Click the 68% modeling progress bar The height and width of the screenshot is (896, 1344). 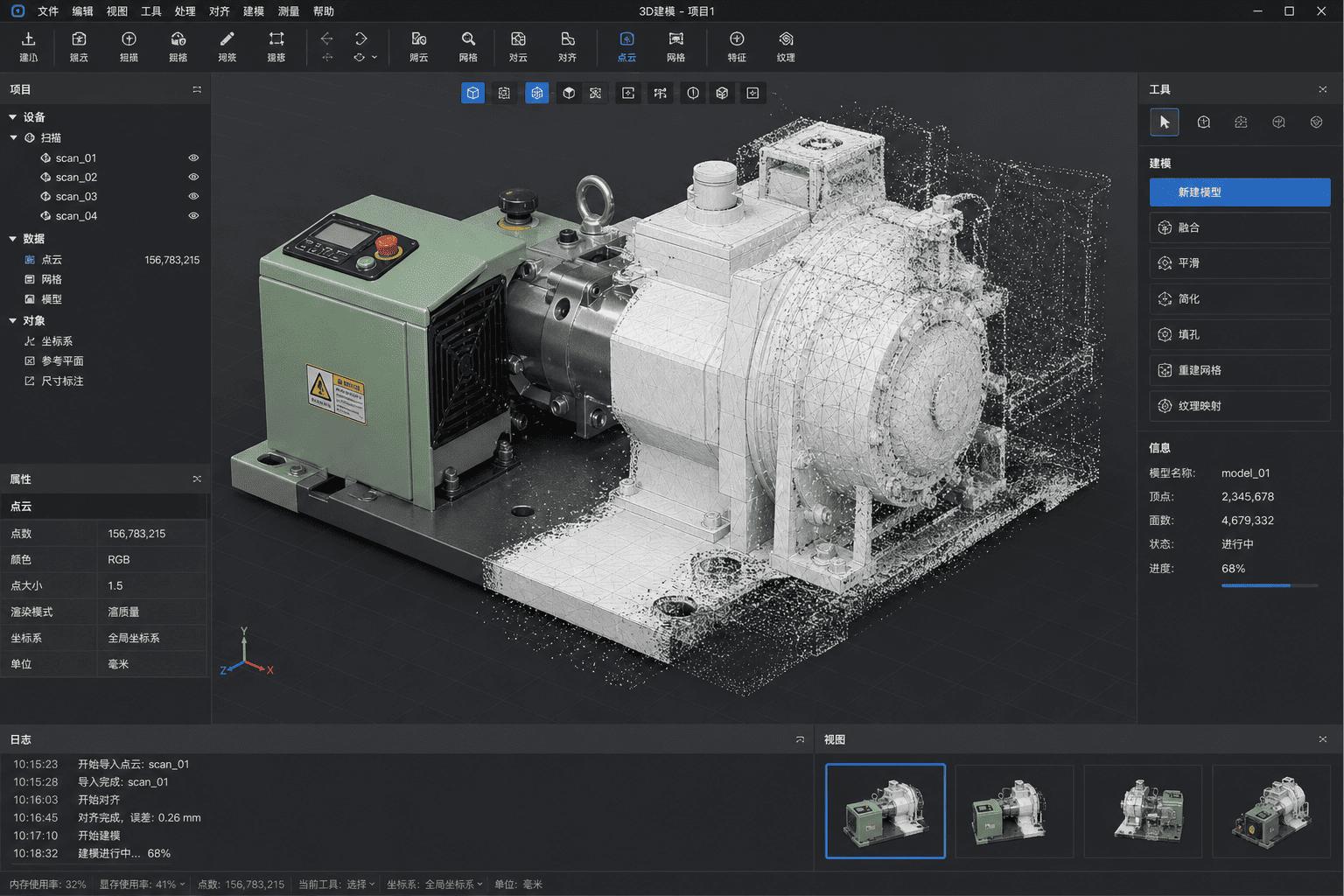point(1270,585)
